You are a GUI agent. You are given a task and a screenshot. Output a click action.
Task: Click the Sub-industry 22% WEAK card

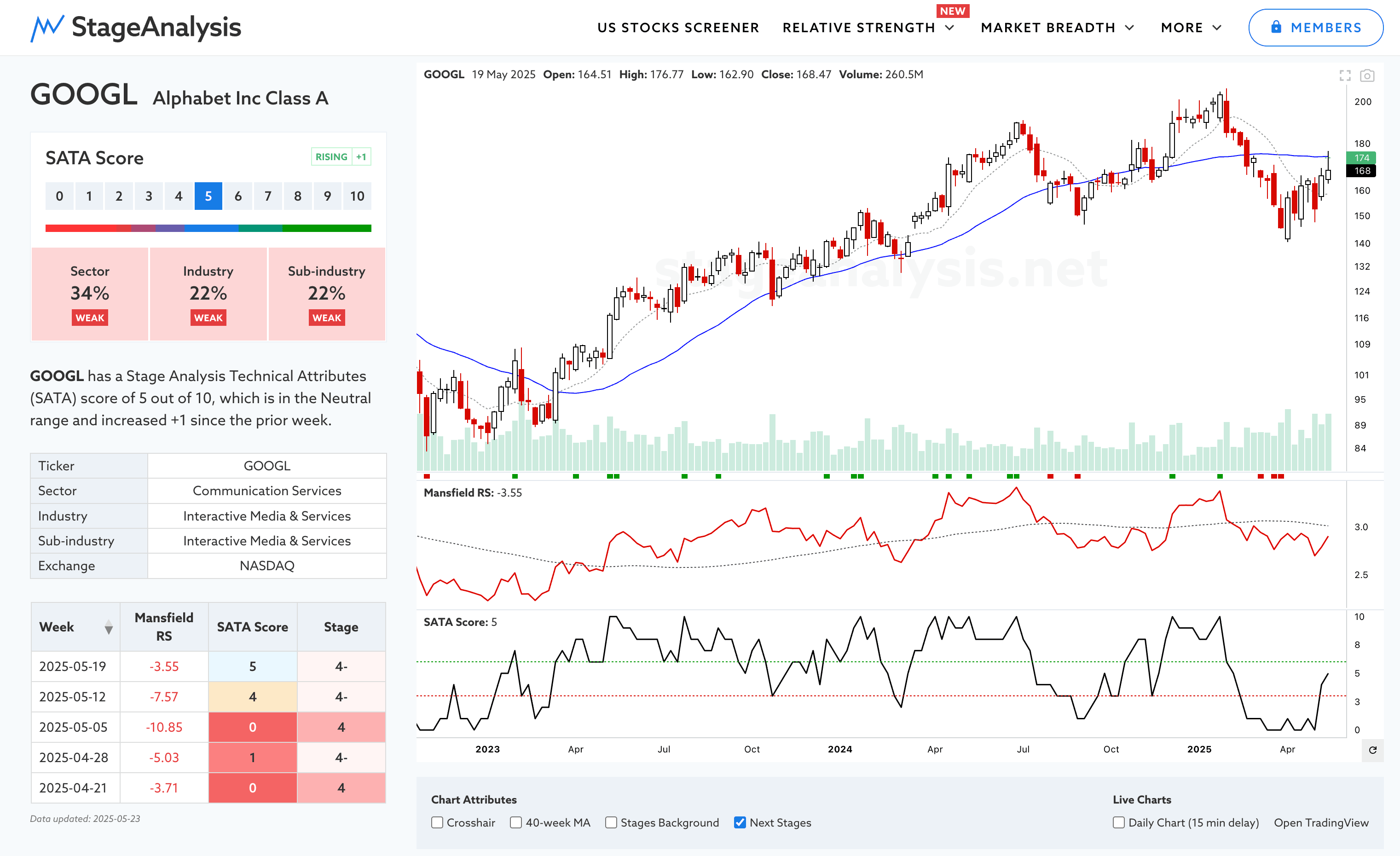click(x=327, y=294)
